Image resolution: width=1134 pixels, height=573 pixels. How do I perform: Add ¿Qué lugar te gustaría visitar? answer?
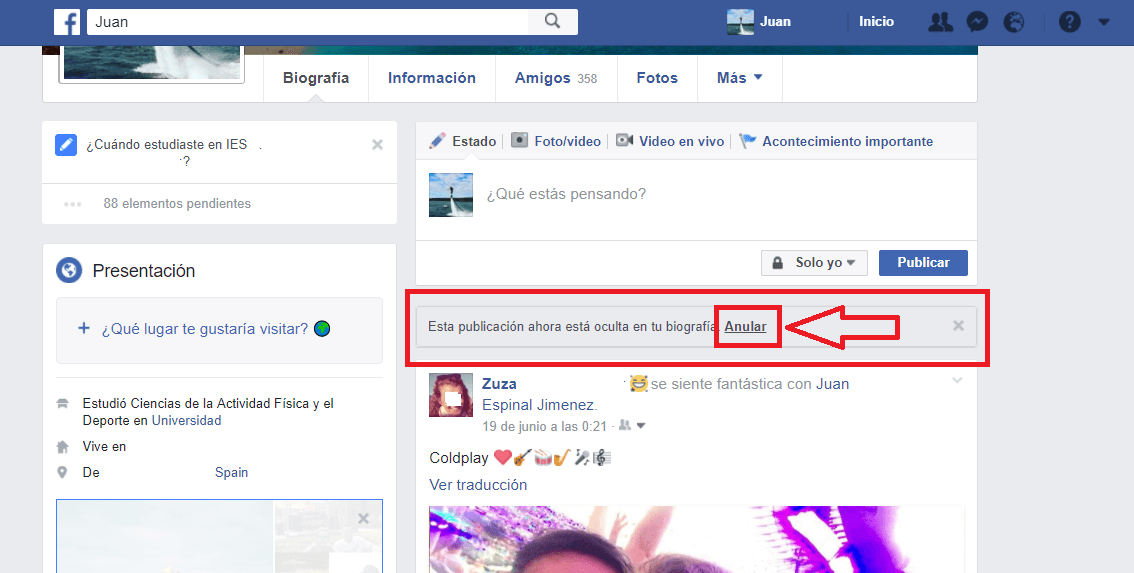(x=219, y=329)
